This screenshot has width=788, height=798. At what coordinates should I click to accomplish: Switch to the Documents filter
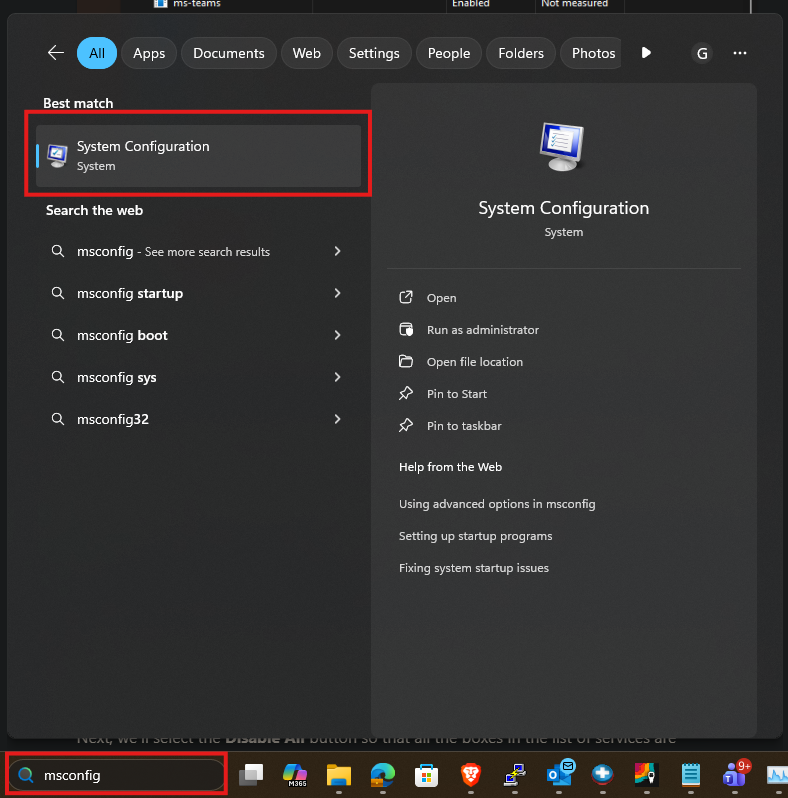pos(229,53)
